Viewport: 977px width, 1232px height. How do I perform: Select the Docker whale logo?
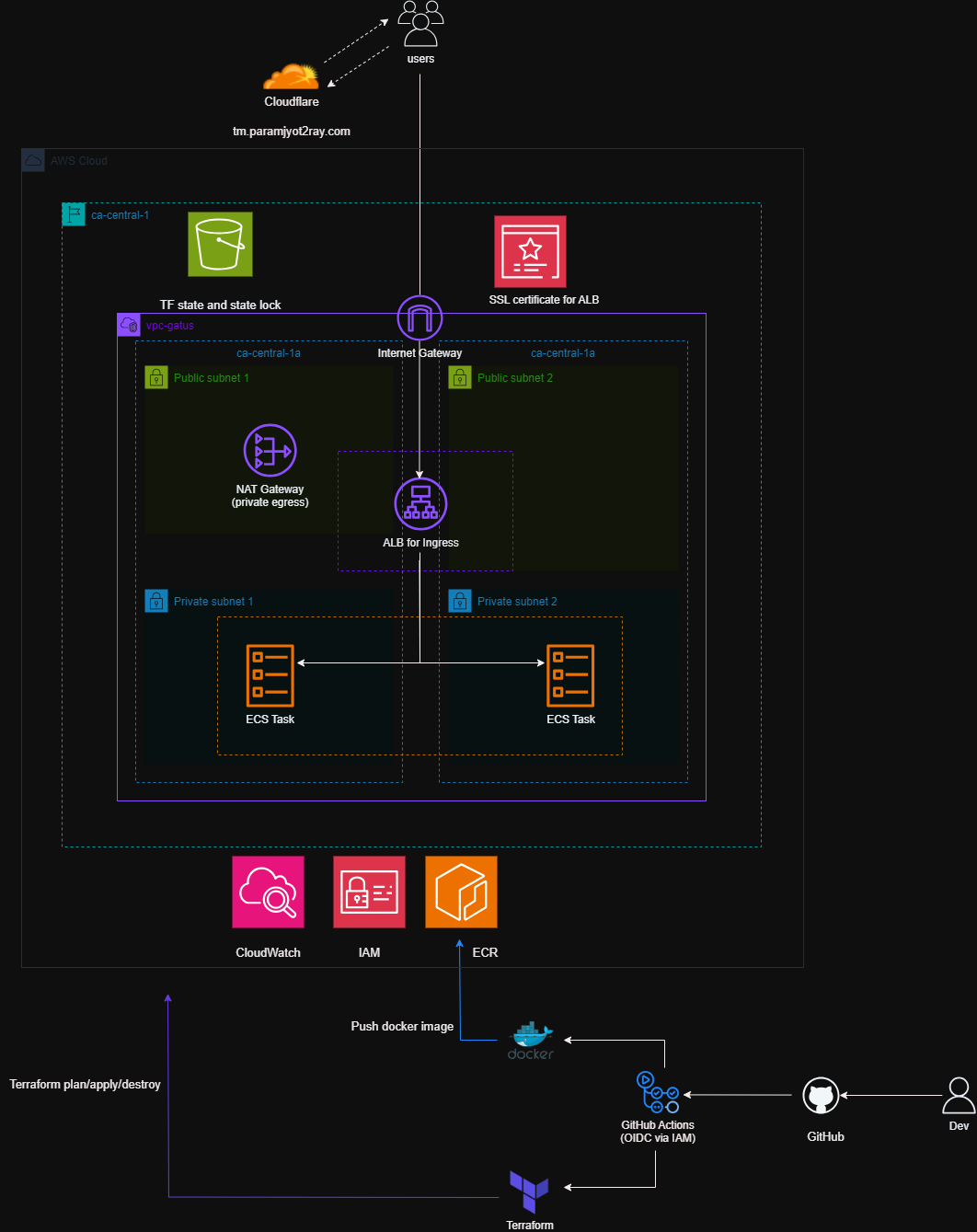pyautogui.click(x=531, y=1041)
